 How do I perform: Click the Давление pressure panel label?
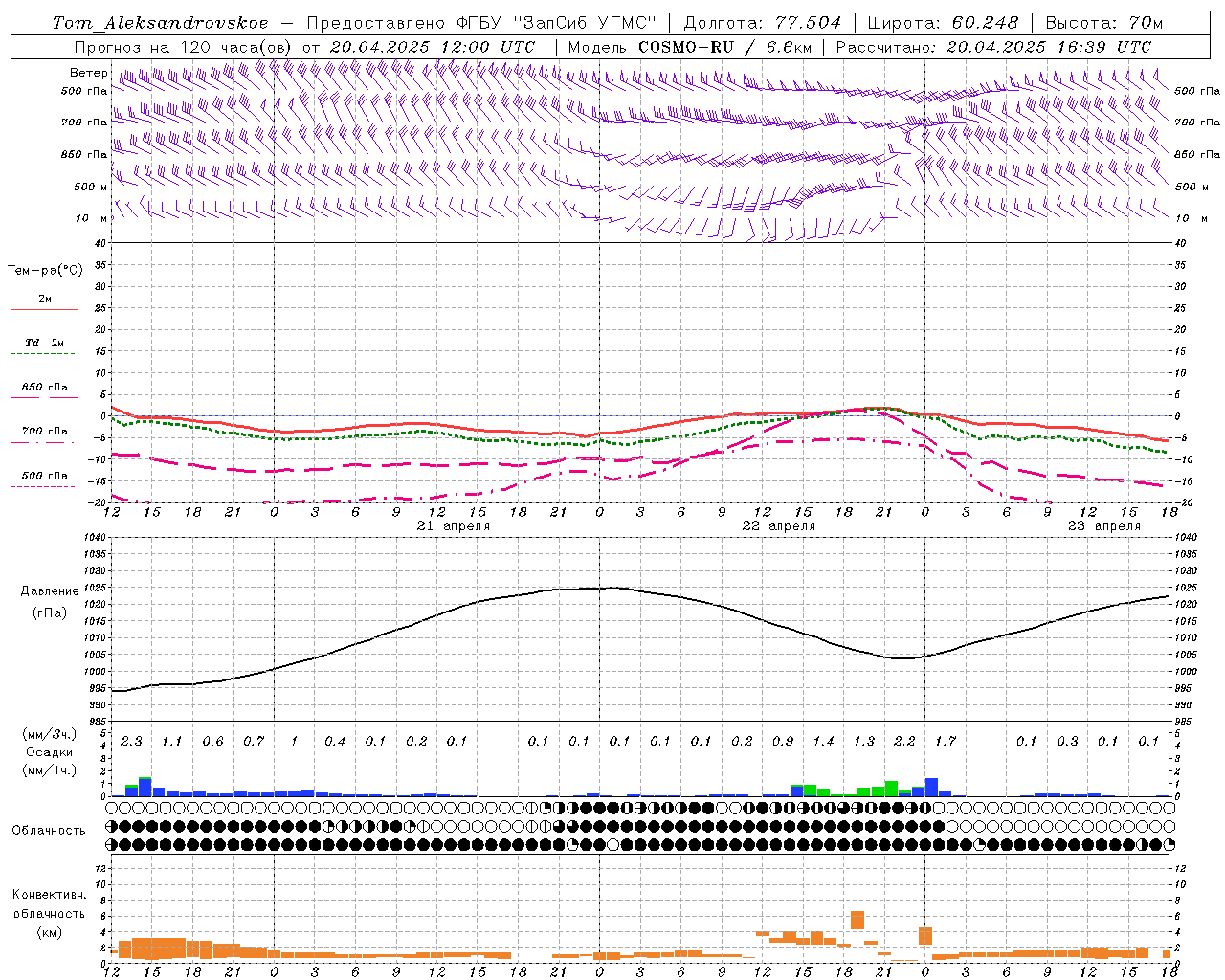pyautogui.click(x=50, y=591)
